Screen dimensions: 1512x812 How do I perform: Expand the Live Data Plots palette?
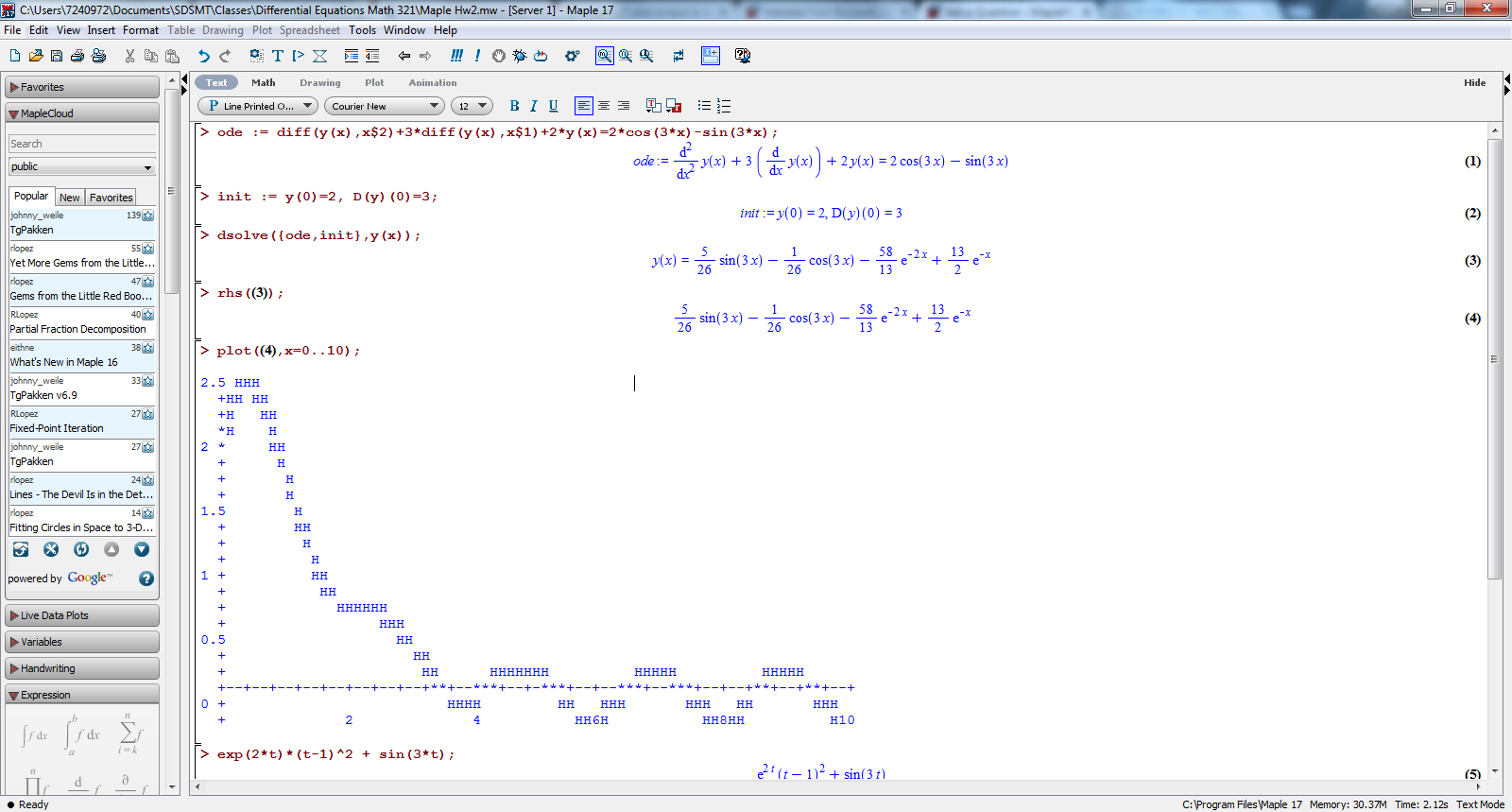(82, 615)
